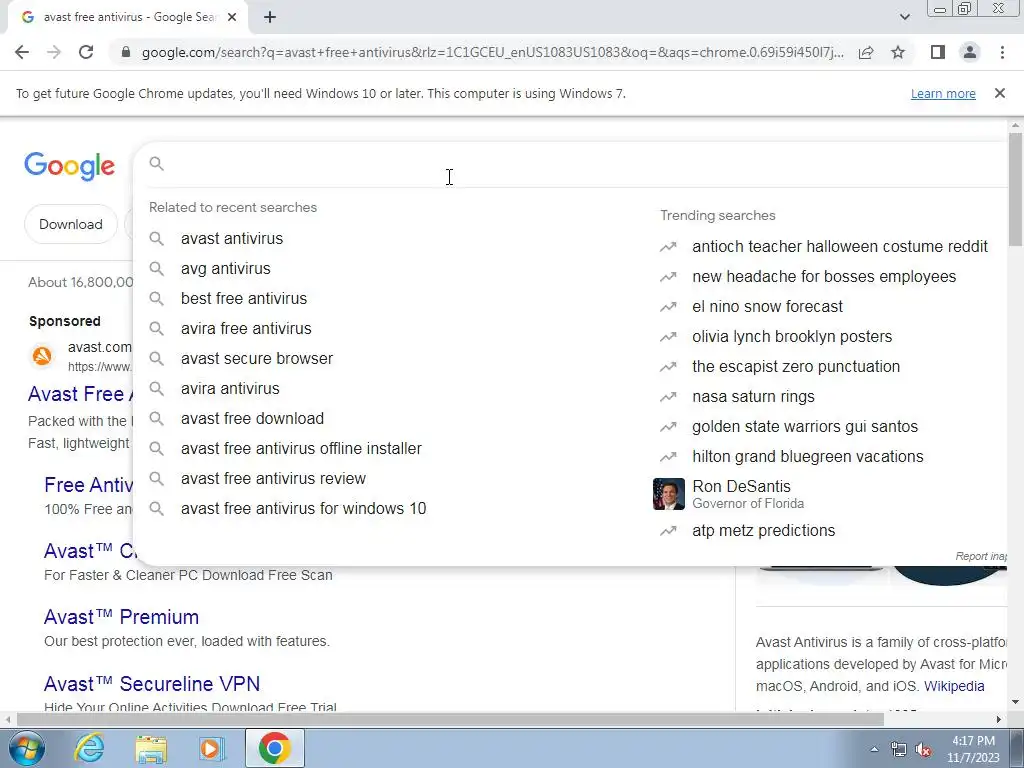Screen dimensions: 1024x768
Task: Click the Chrome icon on taskbar
Action: click(x=274, y=748)
